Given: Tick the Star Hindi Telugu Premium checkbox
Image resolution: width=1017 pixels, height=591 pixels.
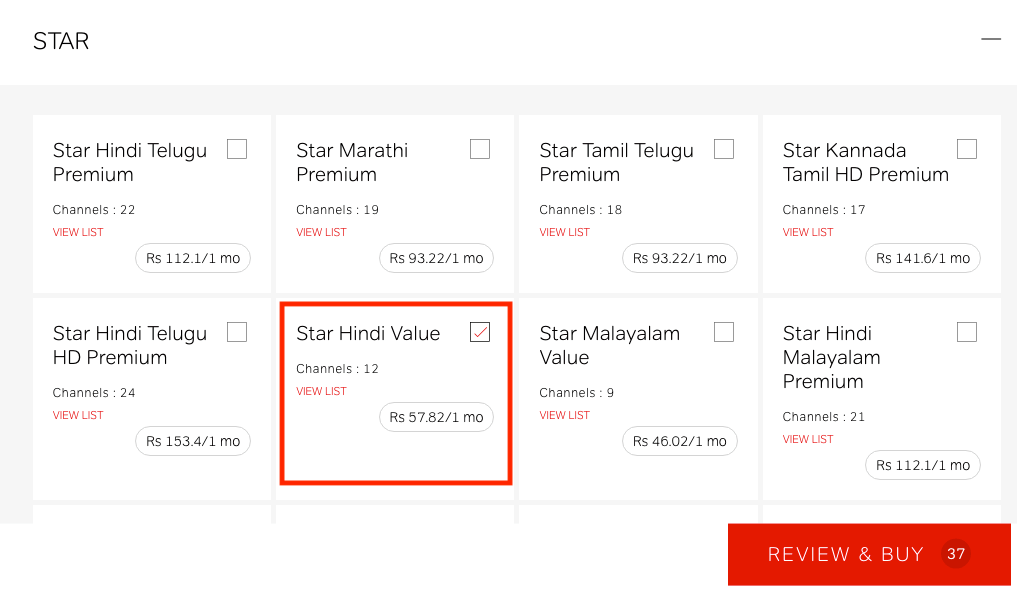Looking at the screenshot, I should click(237, 149).
